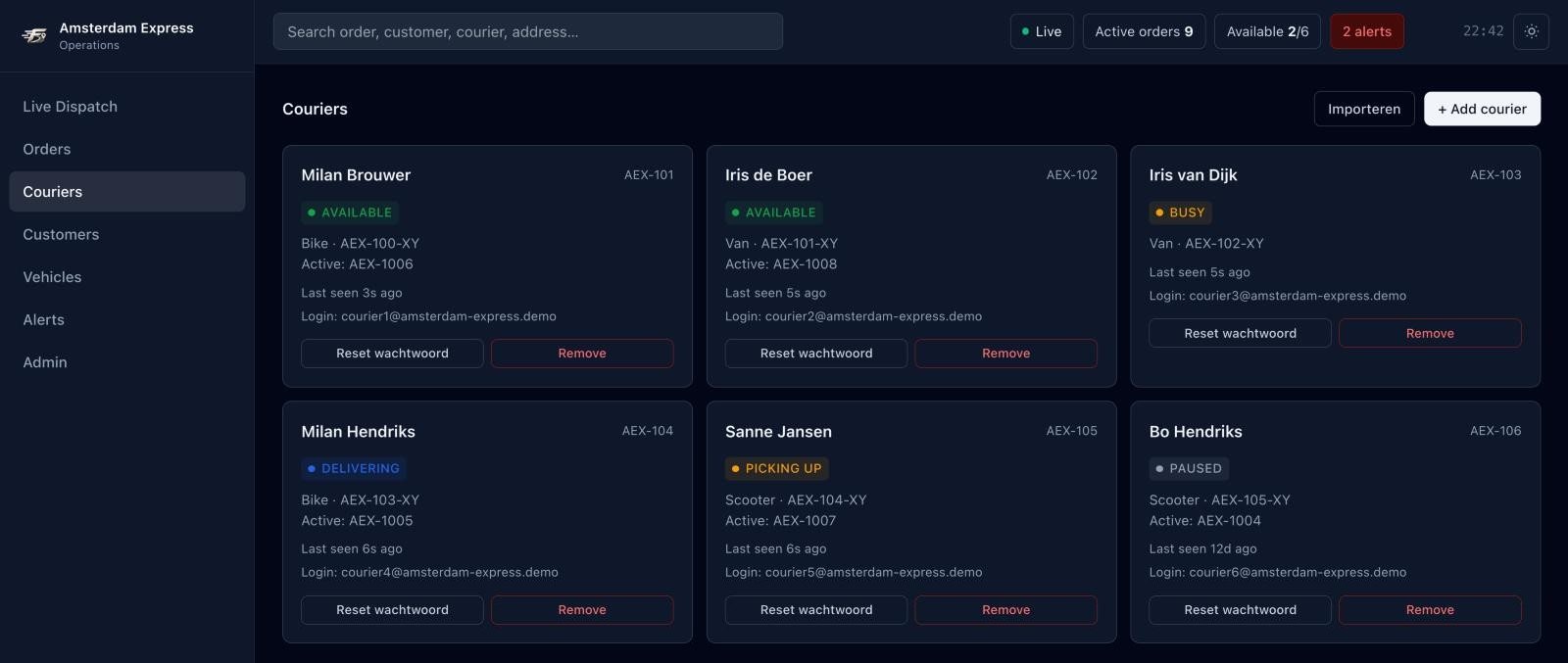Go to Orders in sidebar
Screen dimensions: 1568x663
[x=127, y=149]
